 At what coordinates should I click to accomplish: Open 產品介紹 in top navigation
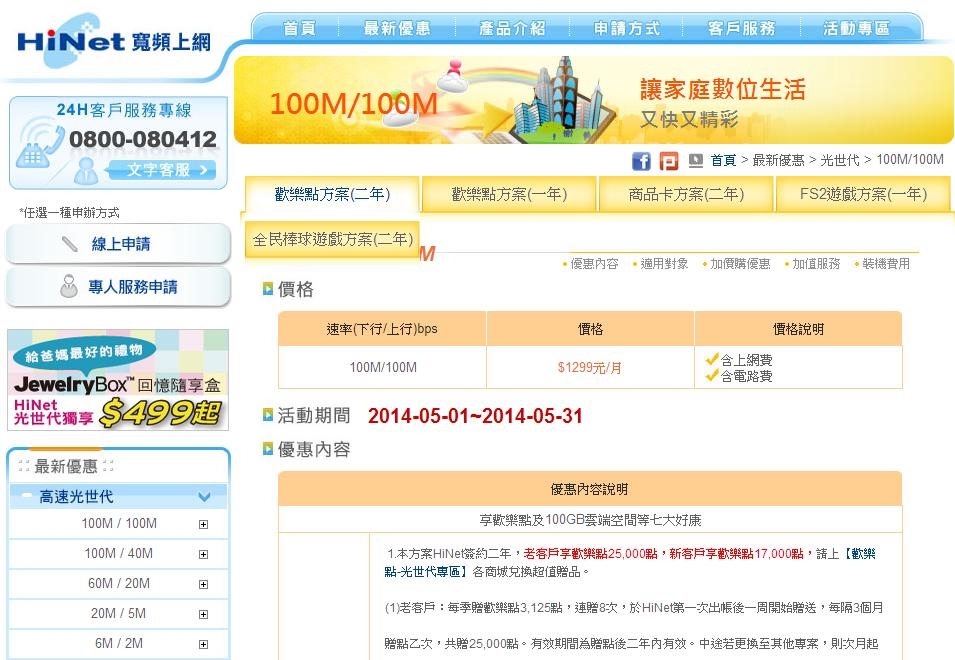click(x=512, y=28)
